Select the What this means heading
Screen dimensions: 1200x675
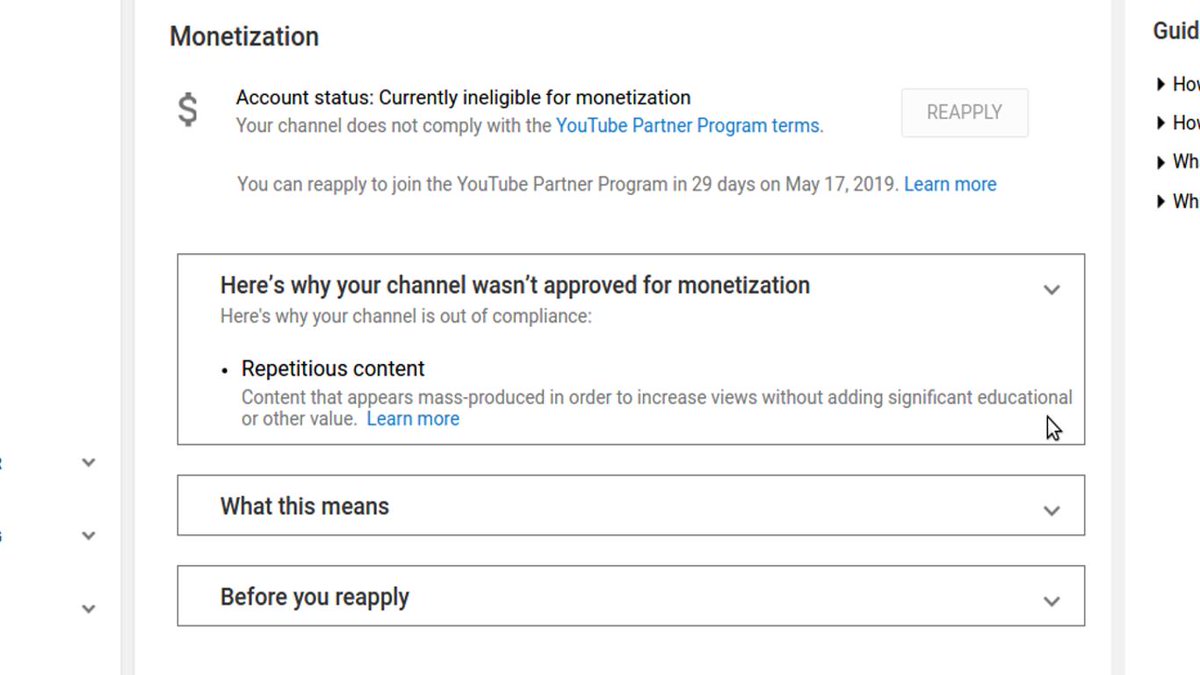click(305, 506)
